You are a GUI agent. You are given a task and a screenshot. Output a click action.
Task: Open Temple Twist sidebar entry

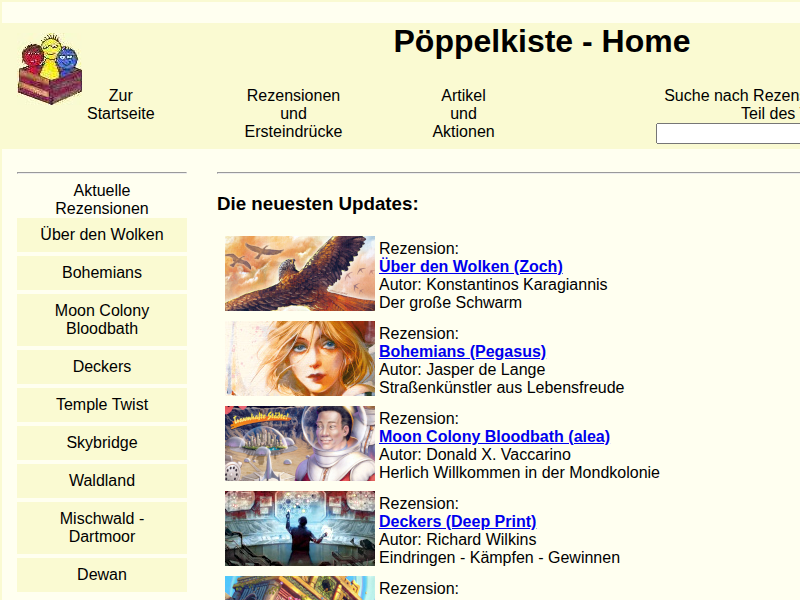tap(102, 405)
